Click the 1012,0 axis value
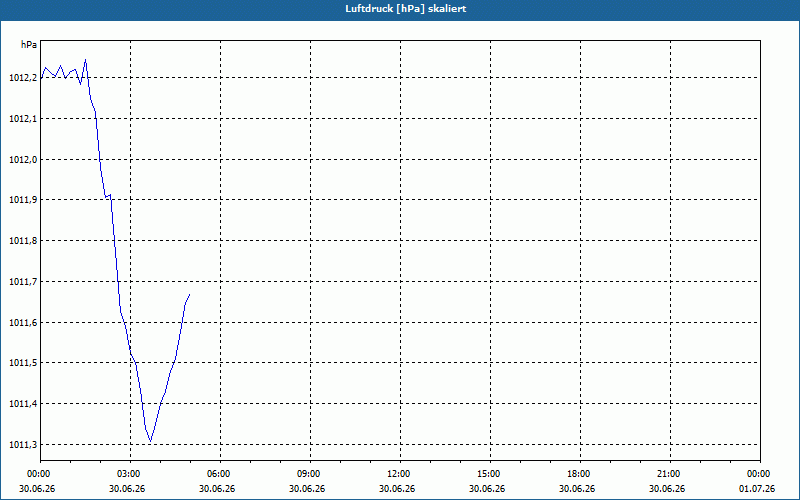 [x=23, y=159]
